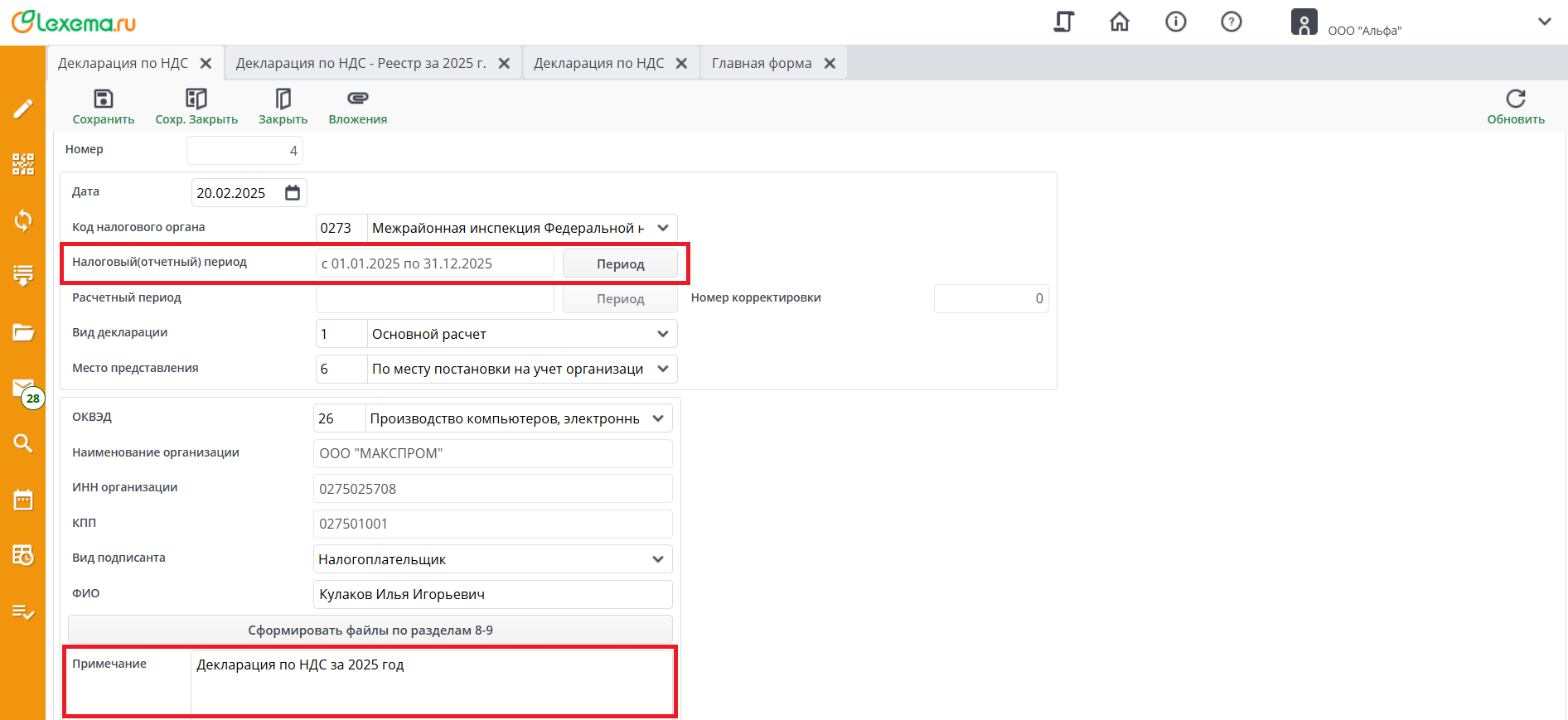Click Период button for tax period
Viewport: 1568px width, 720px height.
coord(620,263)
